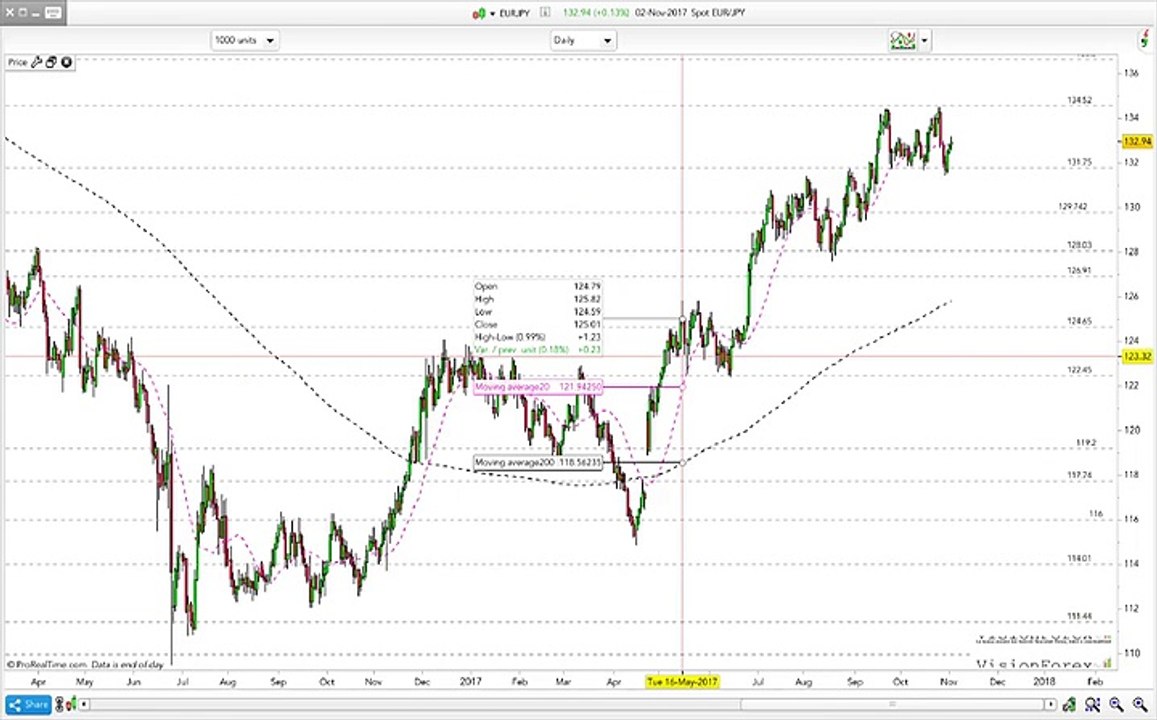The height and width of the screenshot is (720, 1157).
Task: Click the Low 124.59 row in tooltip
Action: 538,312
